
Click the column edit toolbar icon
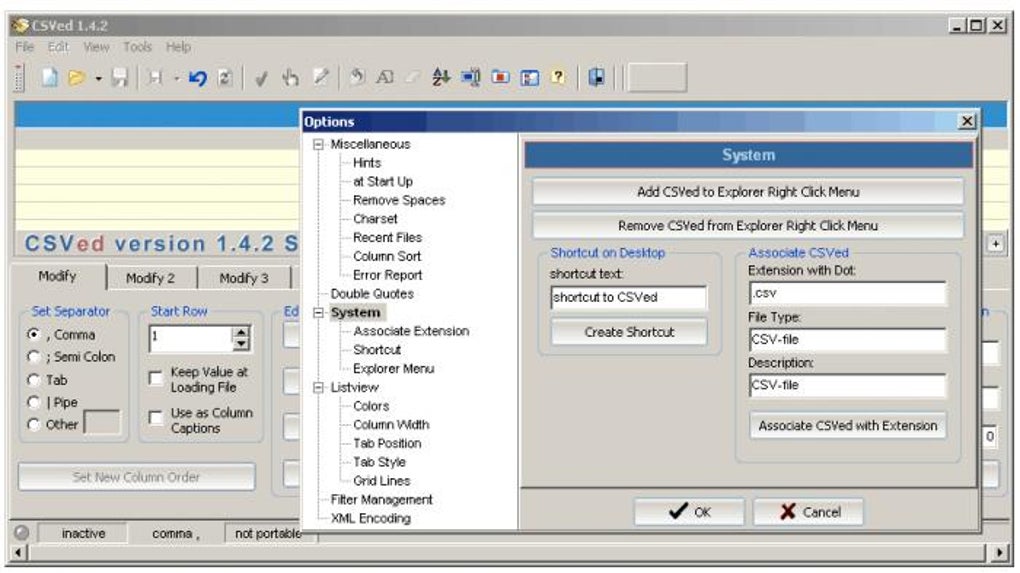pos(470,77)
